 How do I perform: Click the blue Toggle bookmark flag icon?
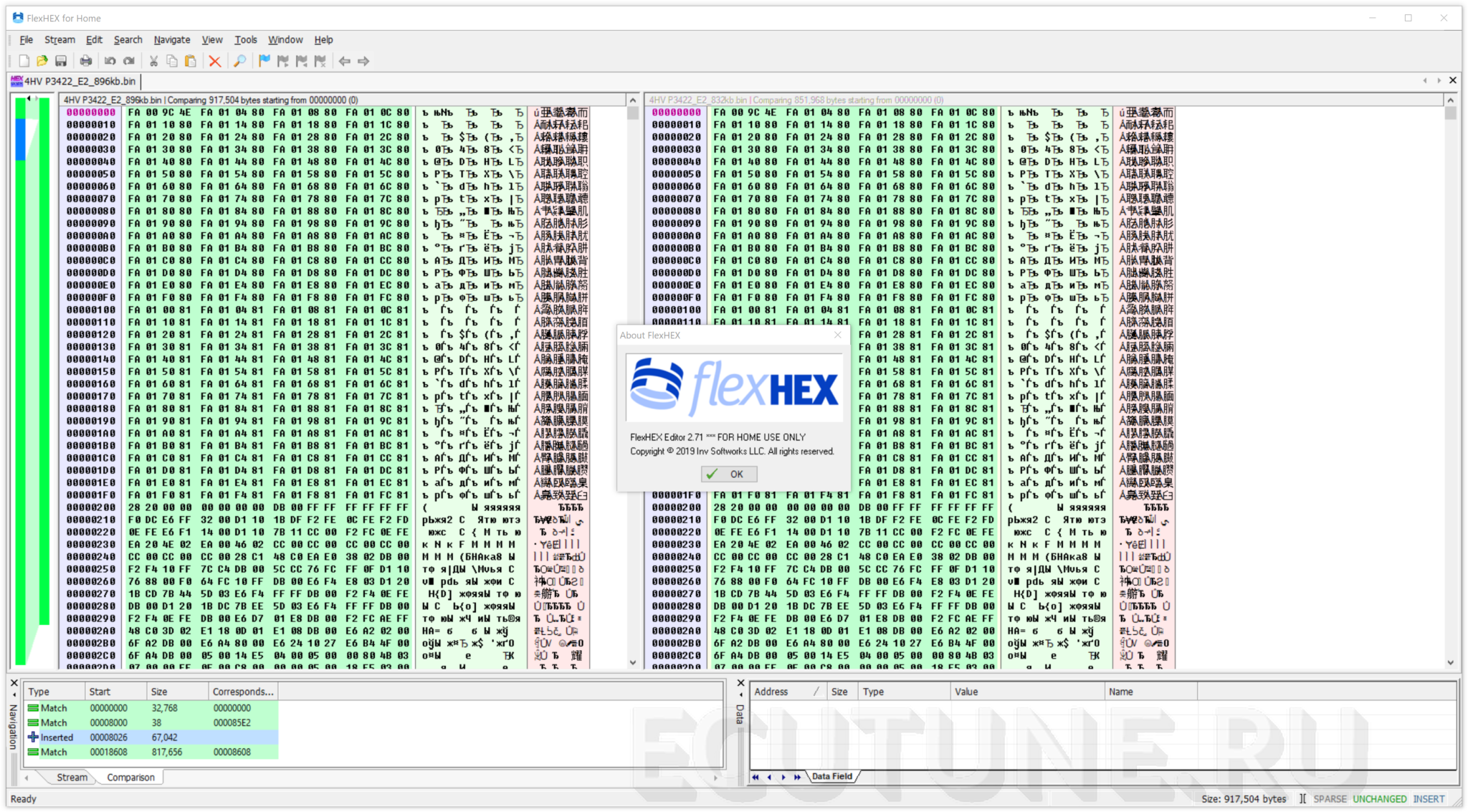(x=264, y=62)
